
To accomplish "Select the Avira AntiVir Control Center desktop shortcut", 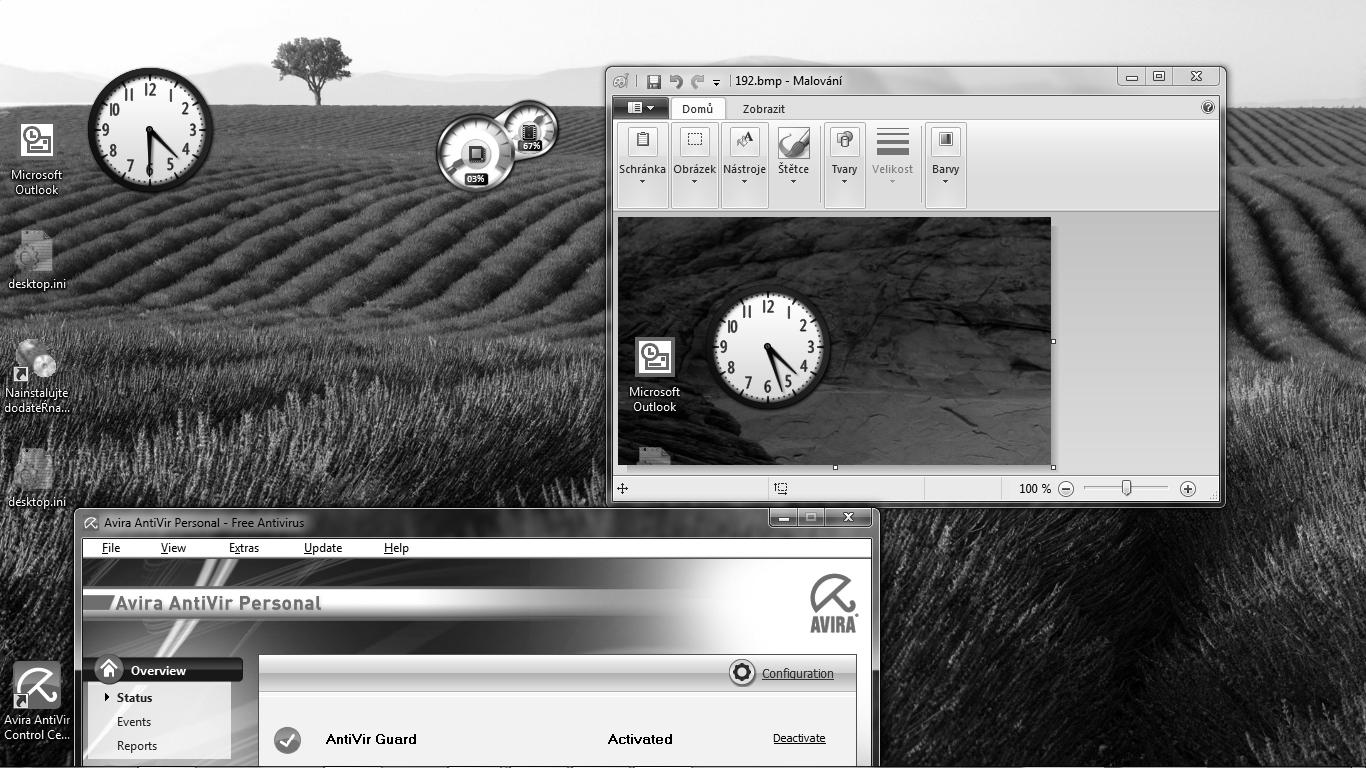I will point(37,701).
